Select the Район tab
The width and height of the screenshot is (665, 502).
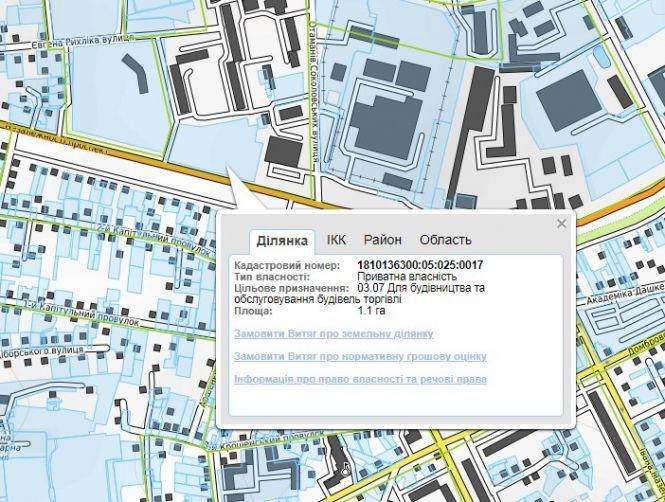pyautogui.click(x=382, y=240)
